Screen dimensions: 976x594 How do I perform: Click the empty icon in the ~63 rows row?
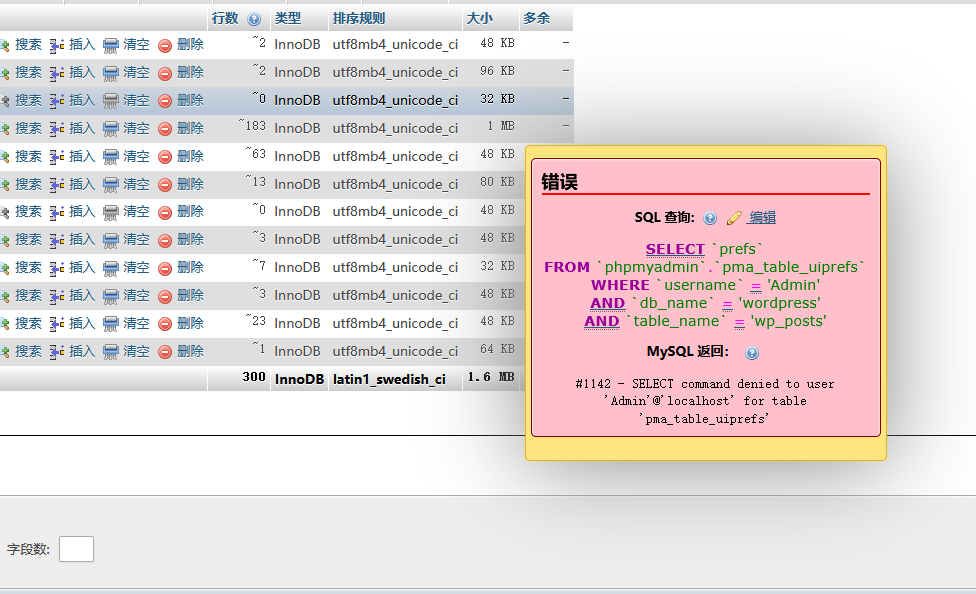coord(111,157)
